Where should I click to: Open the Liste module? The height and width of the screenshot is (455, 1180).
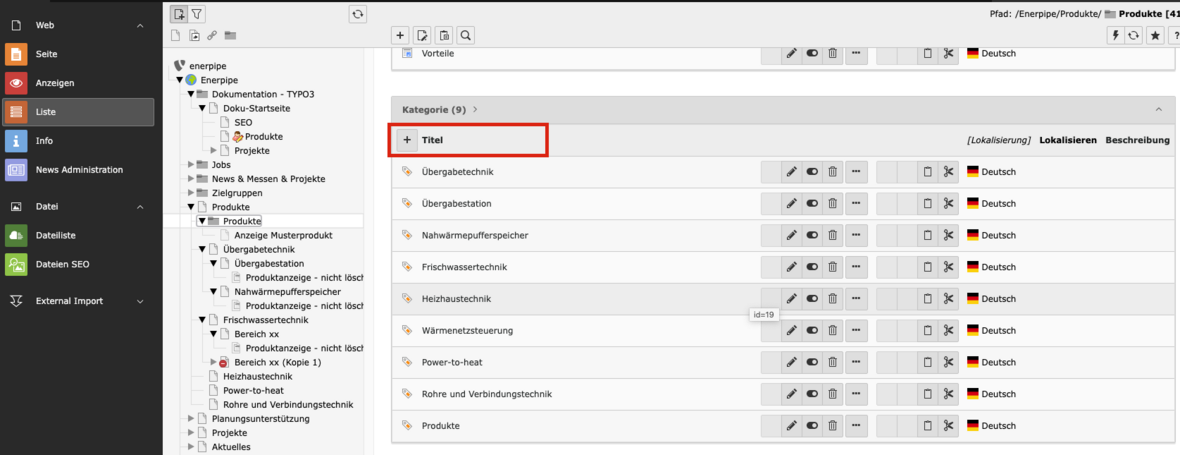[79, 112]
